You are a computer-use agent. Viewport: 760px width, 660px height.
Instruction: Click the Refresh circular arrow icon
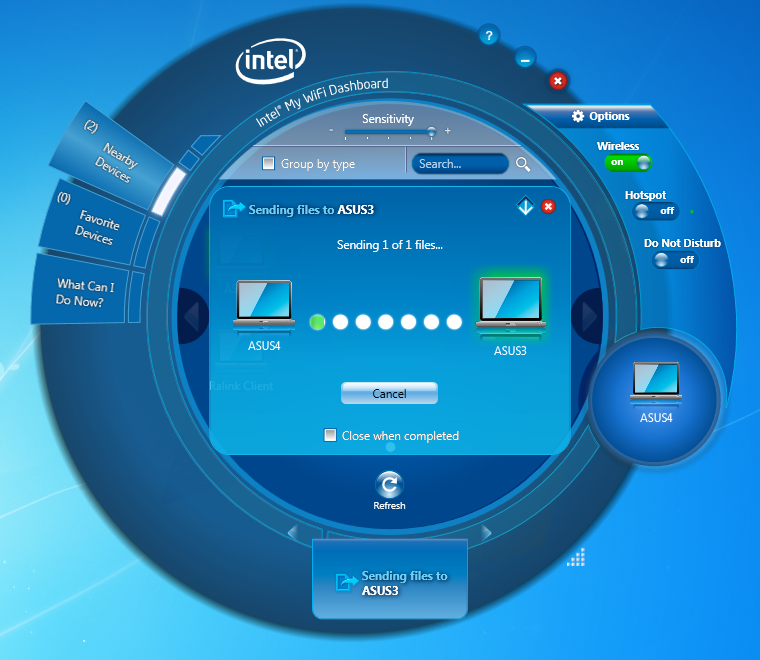pyautogui.click(x=389, y=484)
